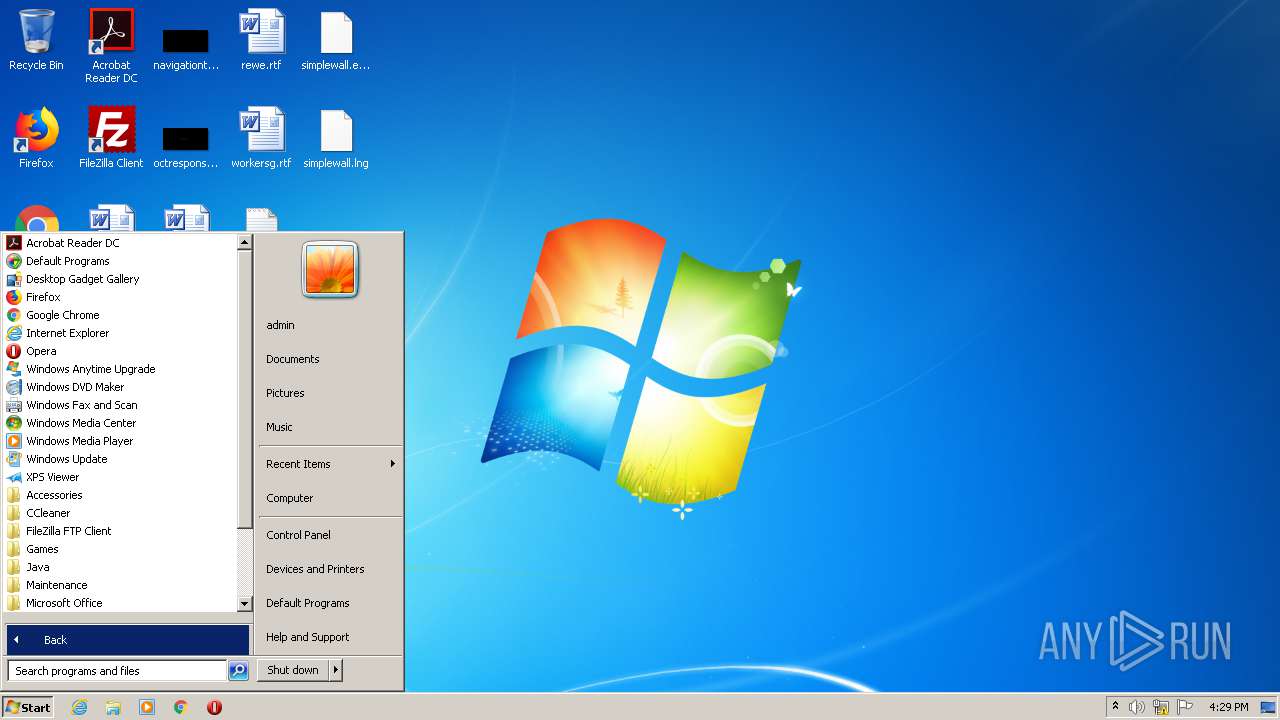This screenshot has width=1280, height=720.
Task: Open Recent Items submenu
Action: click(x=330, y=464)
